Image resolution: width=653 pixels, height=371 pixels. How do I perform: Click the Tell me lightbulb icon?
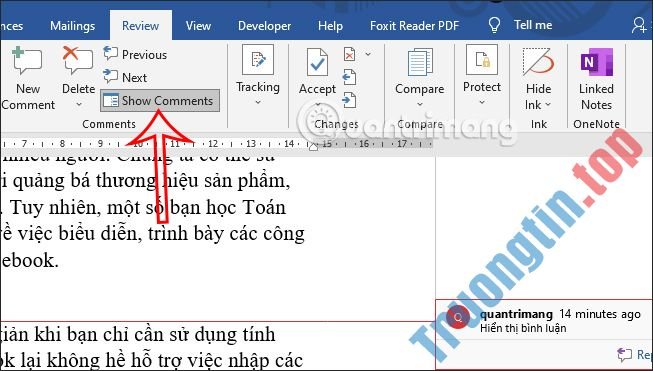[494, 25]
